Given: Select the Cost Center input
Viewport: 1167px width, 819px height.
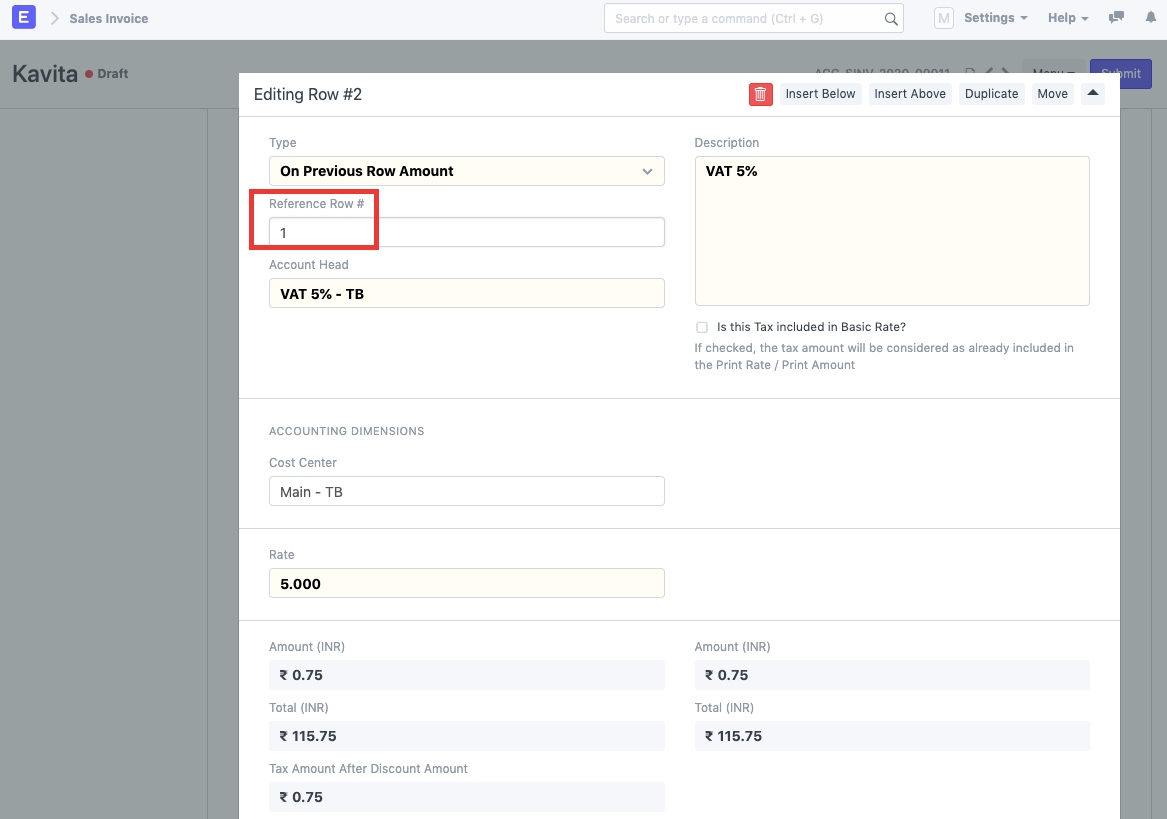Looking at the screenshot, I should tap(466, 491).
